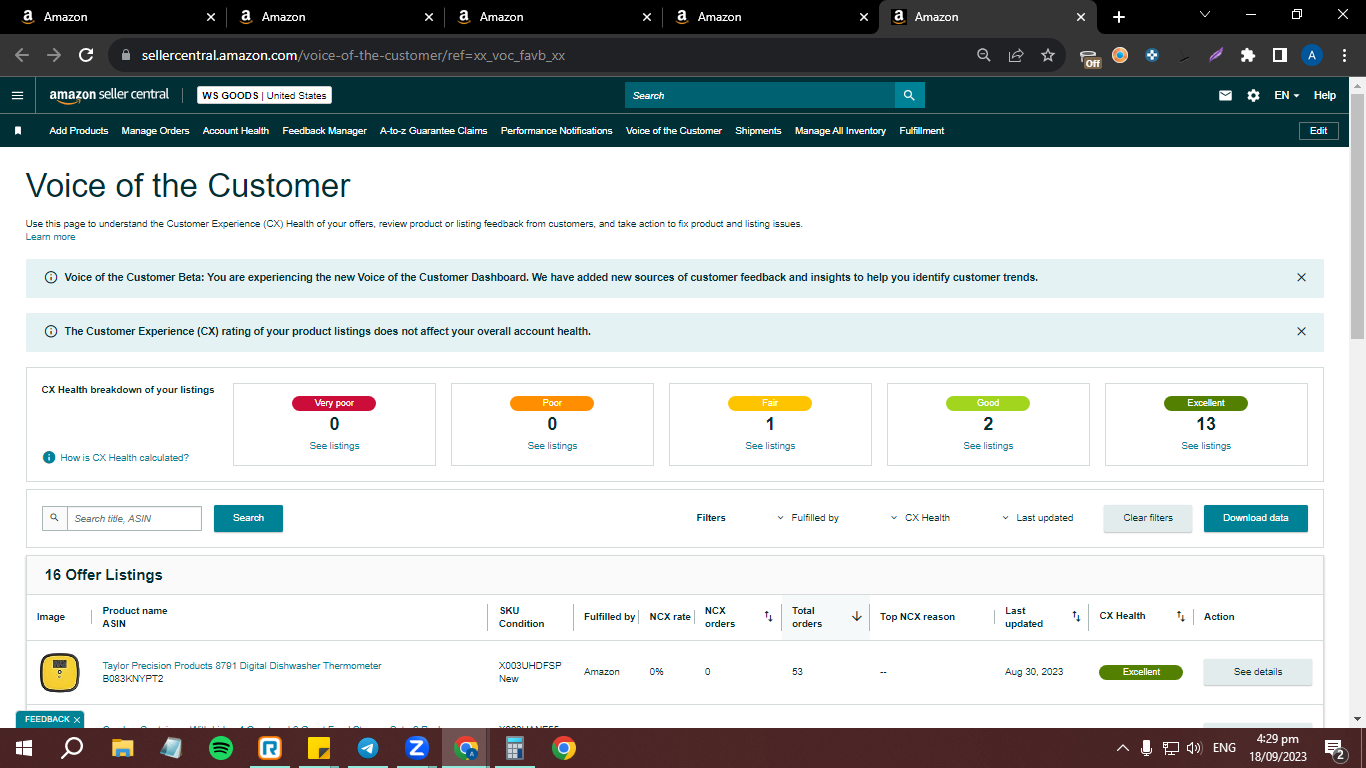Open Add Products from favorites bar
Screen dimensions: 1366x768
[x=79, y=131]
